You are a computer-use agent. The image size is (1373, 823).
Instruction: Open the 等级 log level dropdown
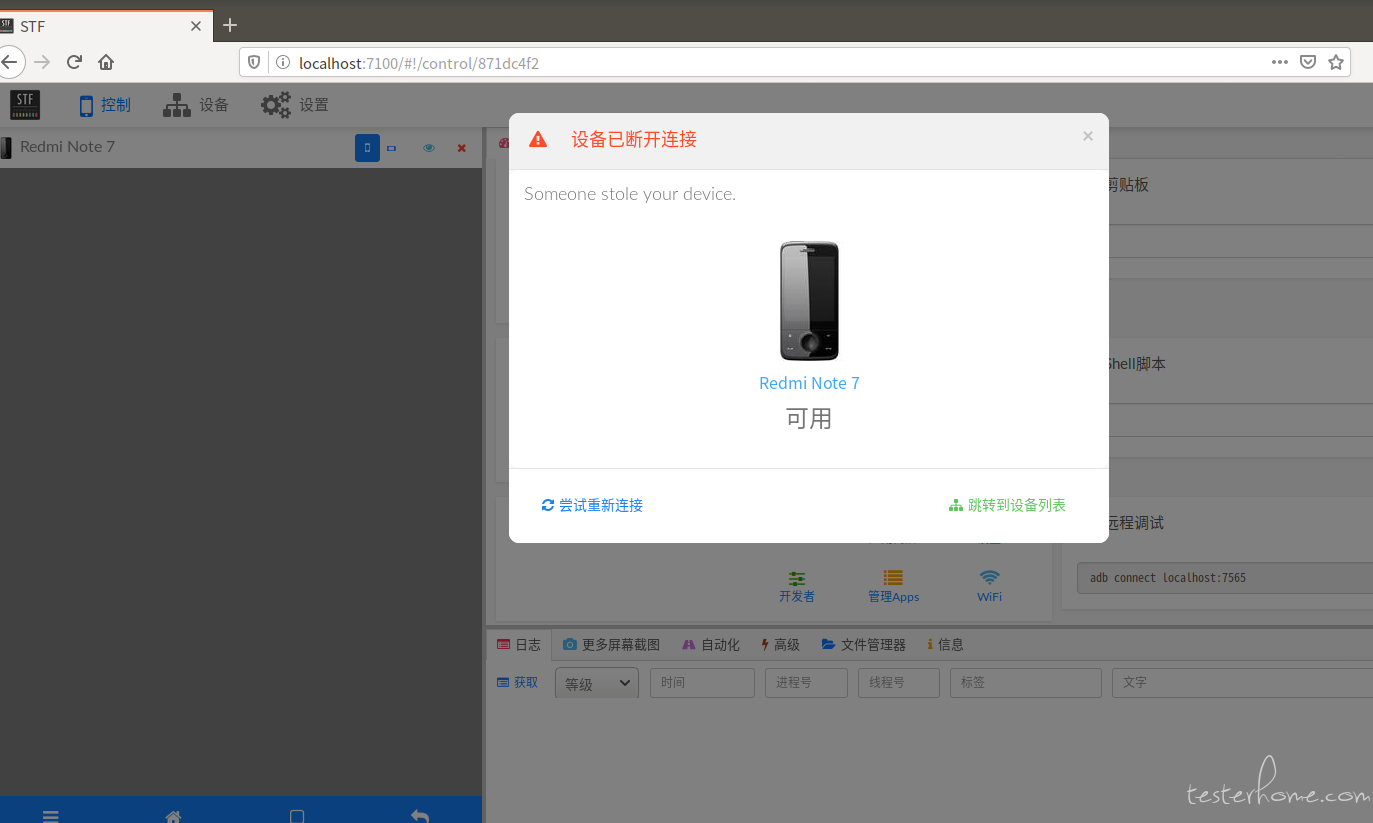[x=597, y=684]
